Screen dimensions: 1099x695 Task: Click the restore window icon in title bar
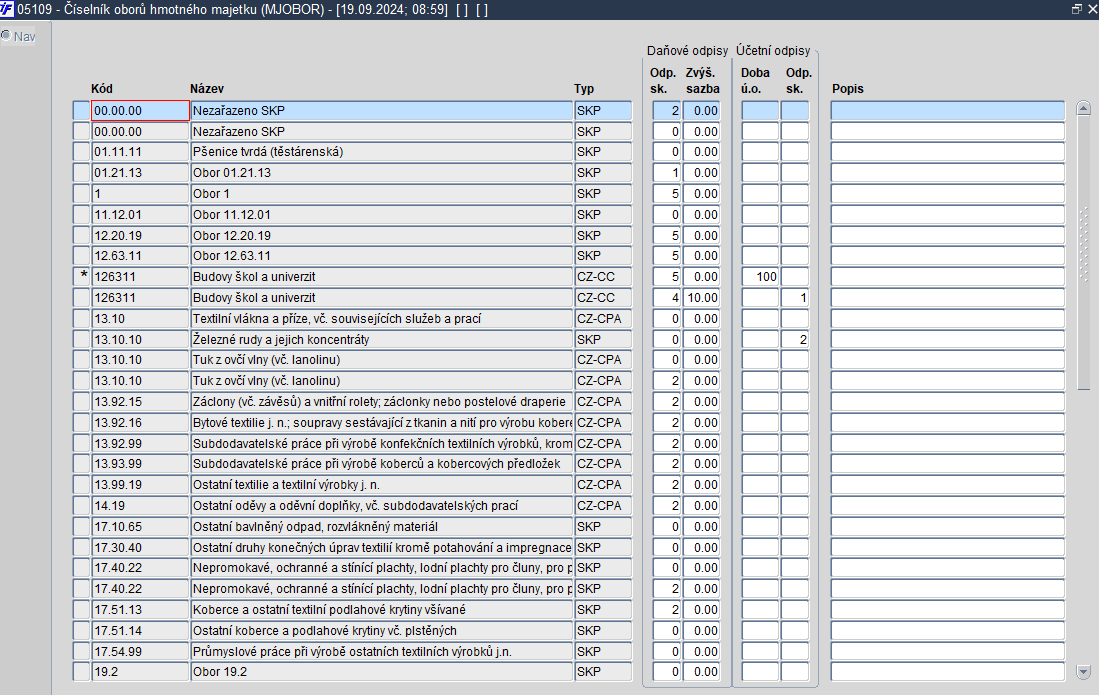(1077, 9)
